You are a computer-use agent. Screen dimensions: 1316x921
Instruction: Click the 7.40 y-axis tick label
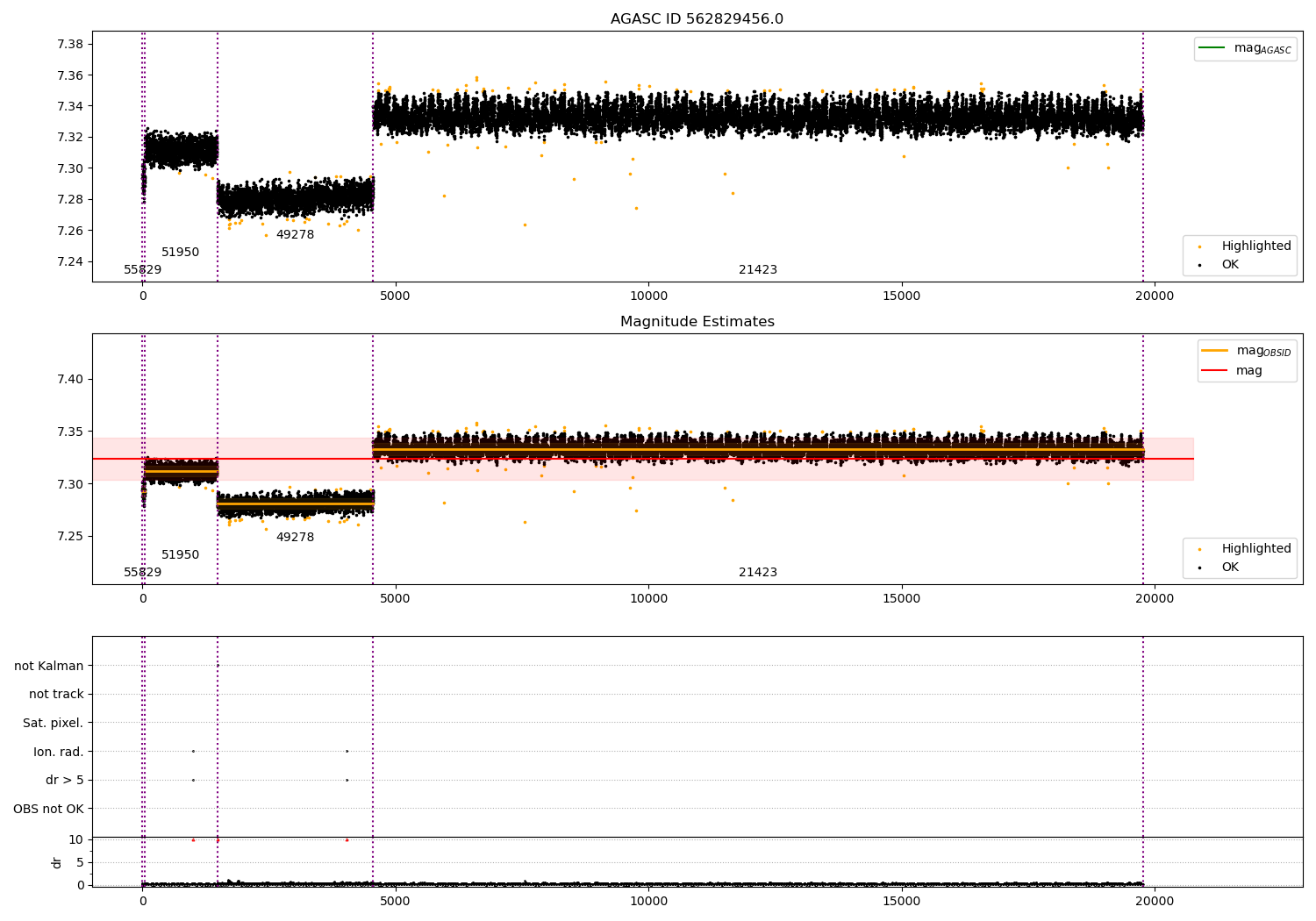point(70,380)
